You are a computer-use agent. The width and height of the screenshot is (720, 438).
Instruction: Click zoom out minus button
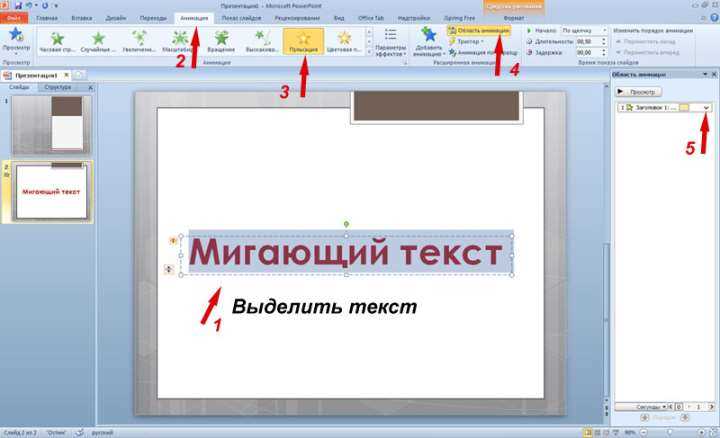[x=643, y=432]
